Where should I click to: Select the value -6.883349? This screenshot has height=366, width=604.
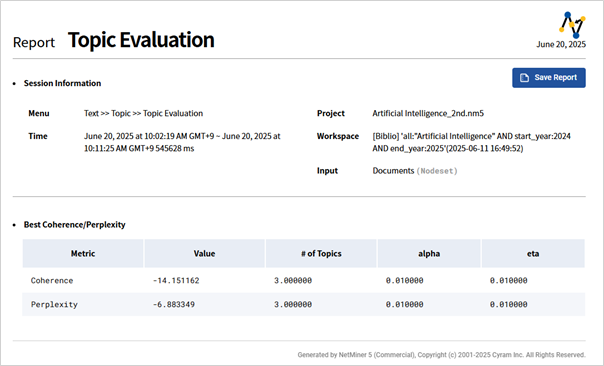pyautogui.click(x=174, y=304)
